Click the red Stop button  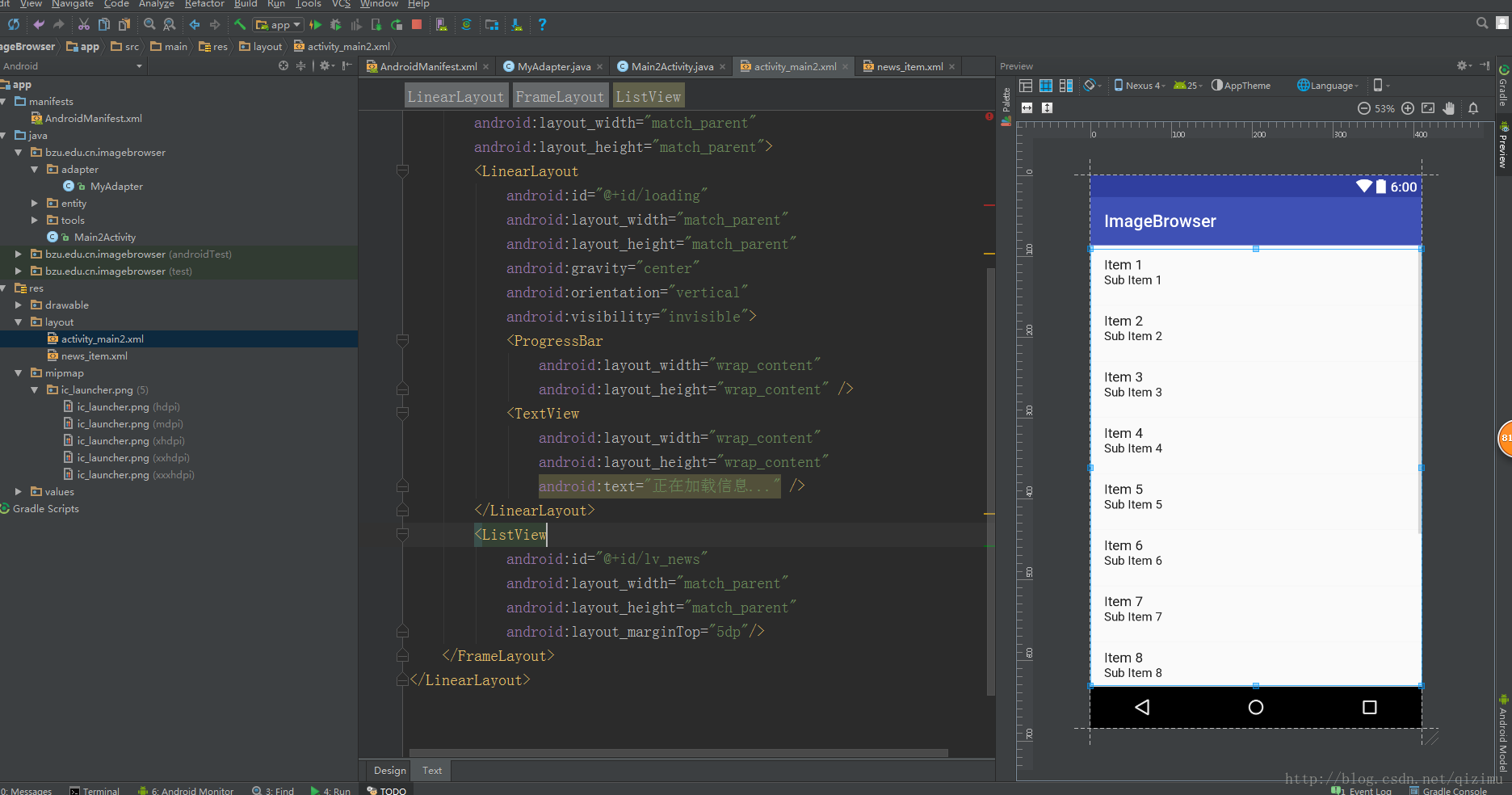[x=417, y=24]
